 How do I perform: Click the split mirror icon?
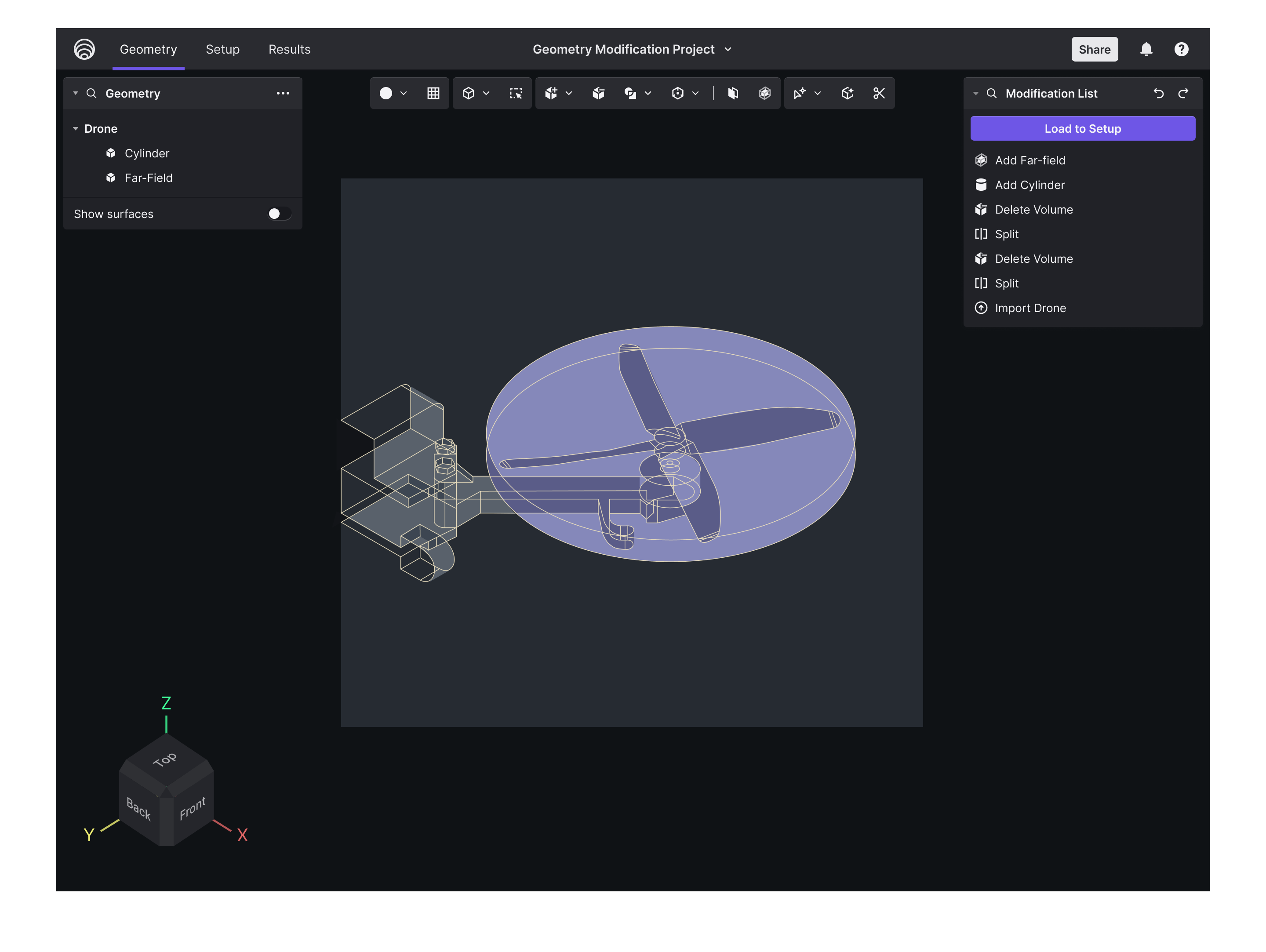tap(733, 93)
